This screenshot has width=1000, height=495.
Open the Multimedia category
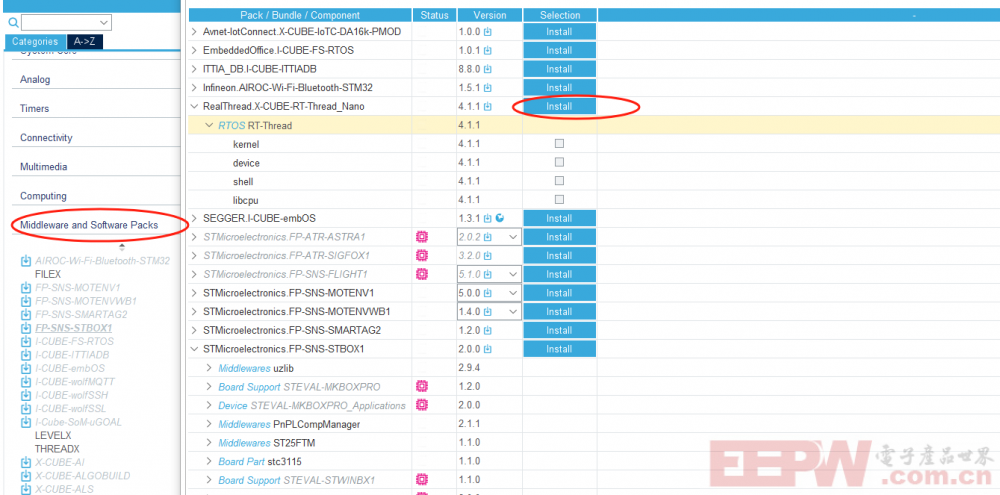[x=43, y=166]
